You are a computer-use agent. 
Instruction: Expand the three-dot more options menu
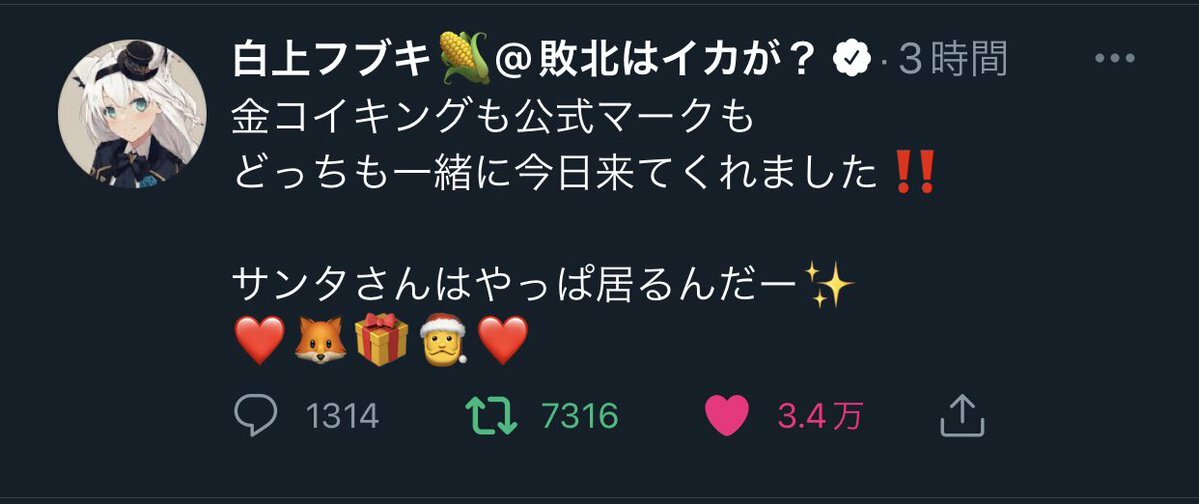[1114, 58]
